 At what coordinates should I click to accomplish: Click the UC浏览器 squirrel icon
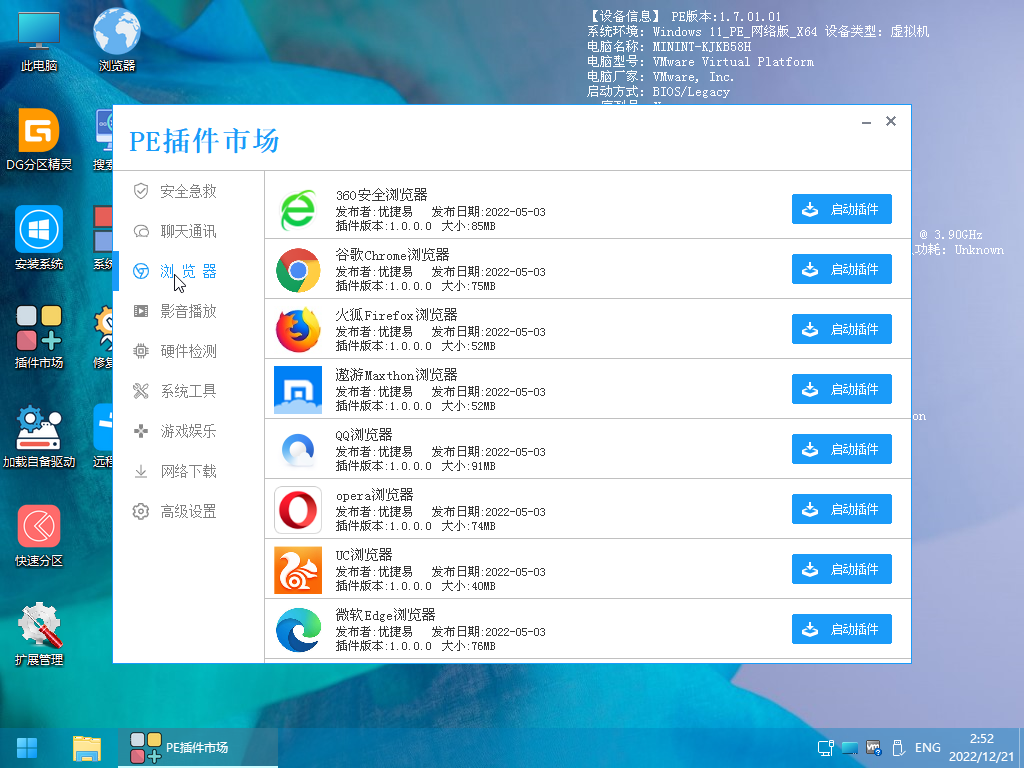(298, 570)
